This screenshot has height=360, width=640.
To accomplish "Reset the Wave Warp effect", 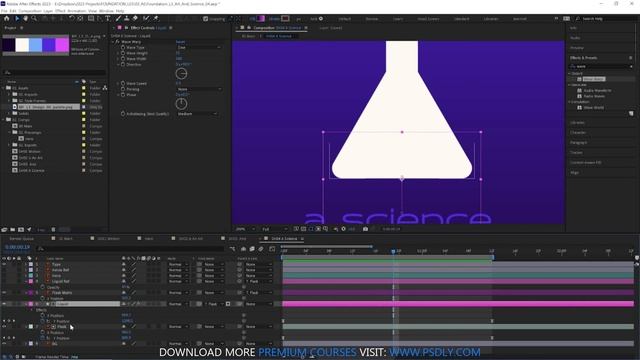I will pyautogui.click(x=180, y=42).
